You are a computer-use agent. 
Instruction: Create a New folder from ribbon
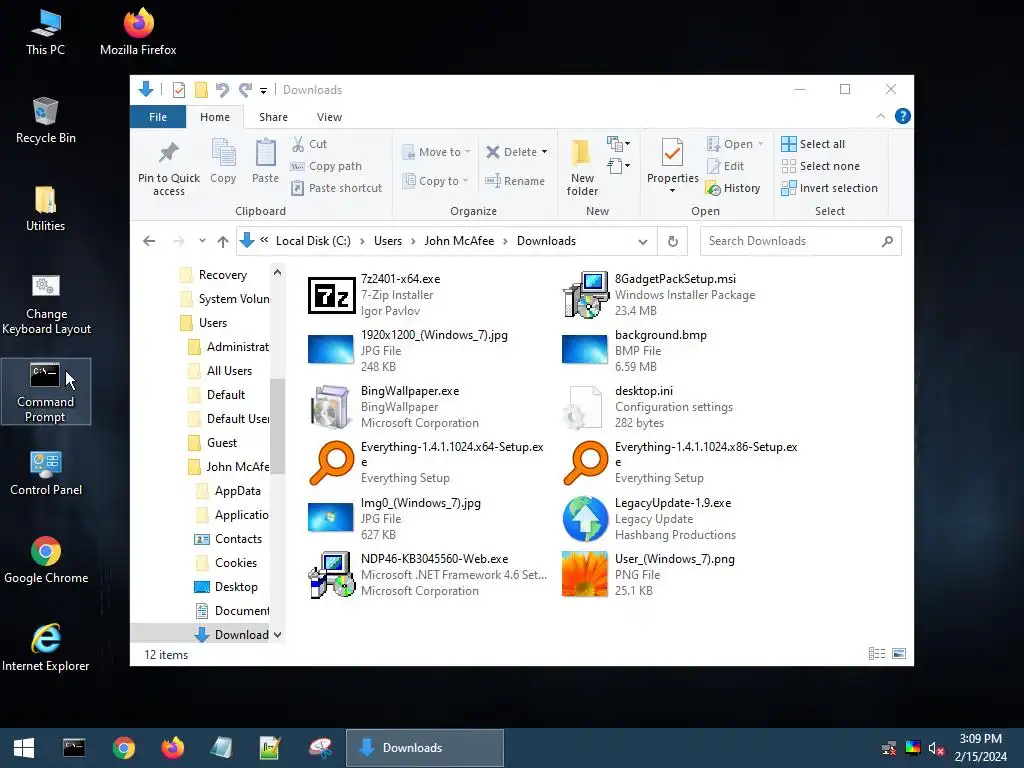pos(582,167)
